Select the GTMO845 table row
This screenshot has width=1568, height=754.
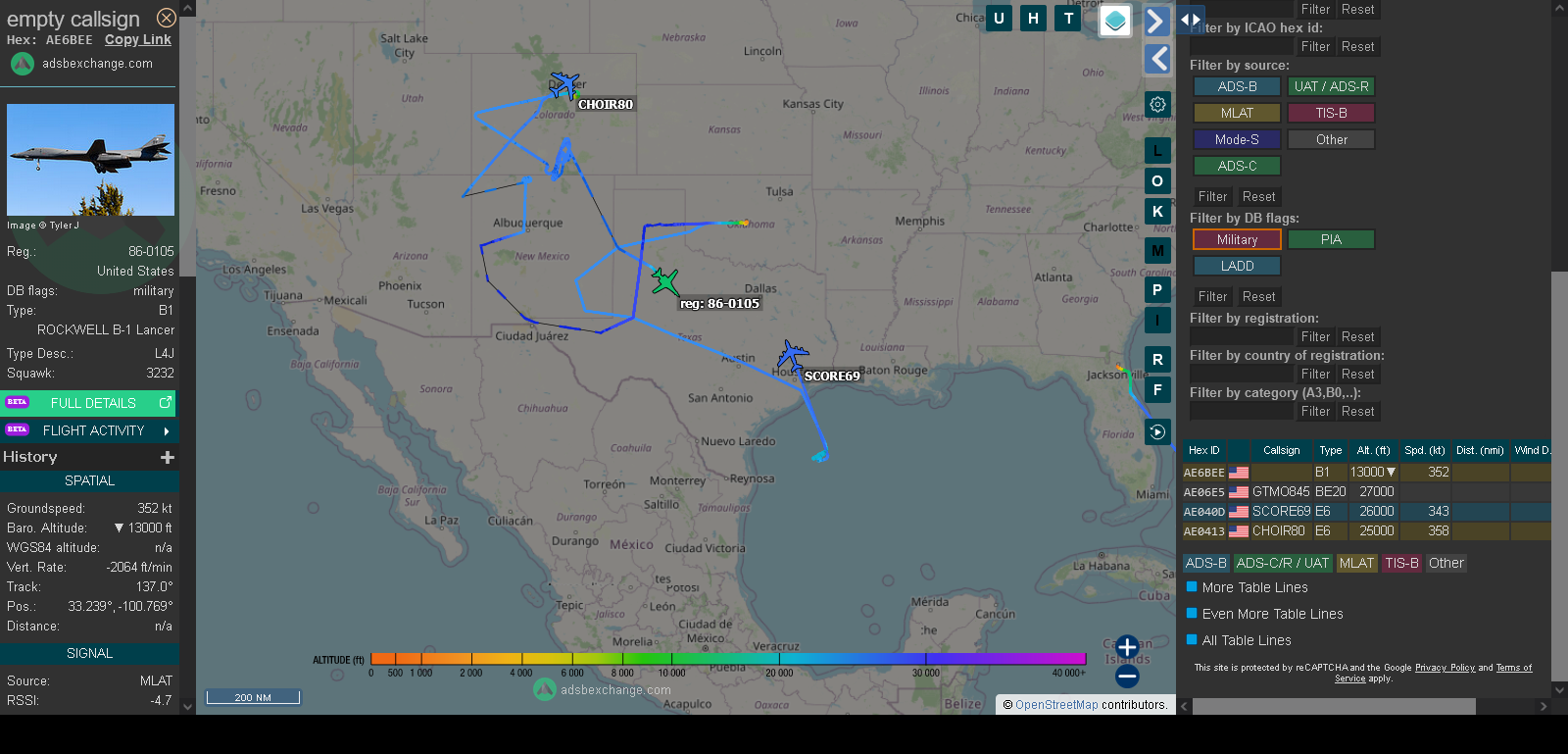point(1366,491)
